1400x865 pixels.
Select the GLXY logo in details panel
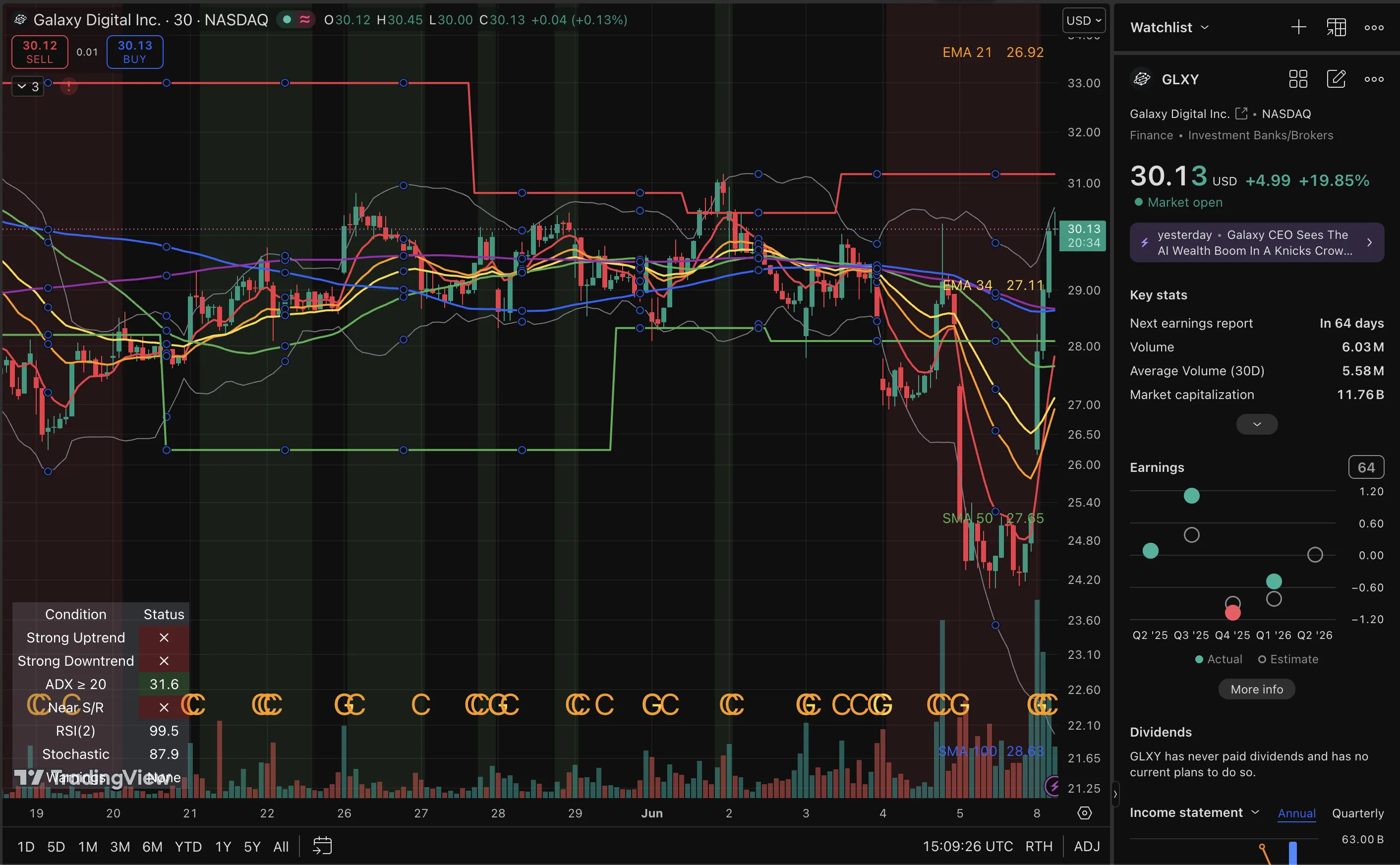[1142, 79]
